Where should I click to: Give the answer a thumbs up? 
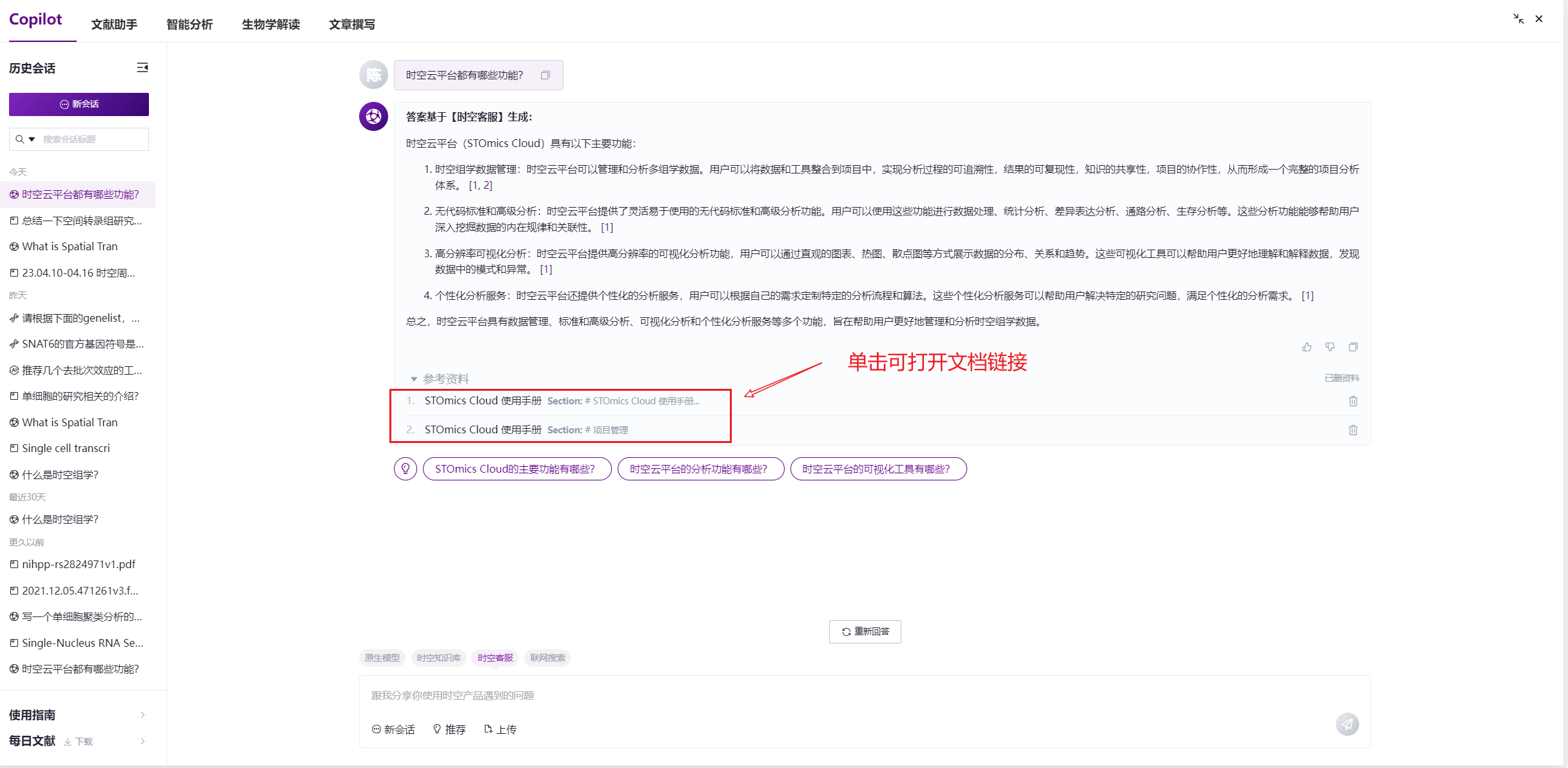1306,347
